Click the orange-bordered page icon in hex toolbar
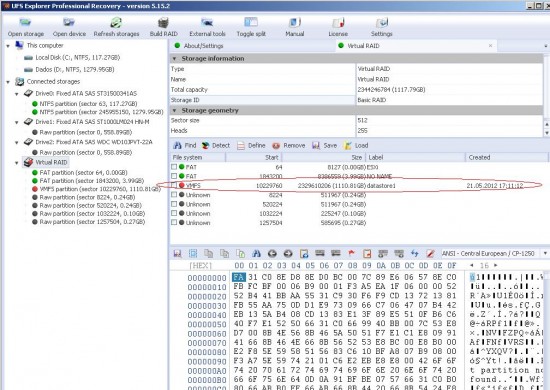Viewport: 550px width, 390px height. [367, 254]
